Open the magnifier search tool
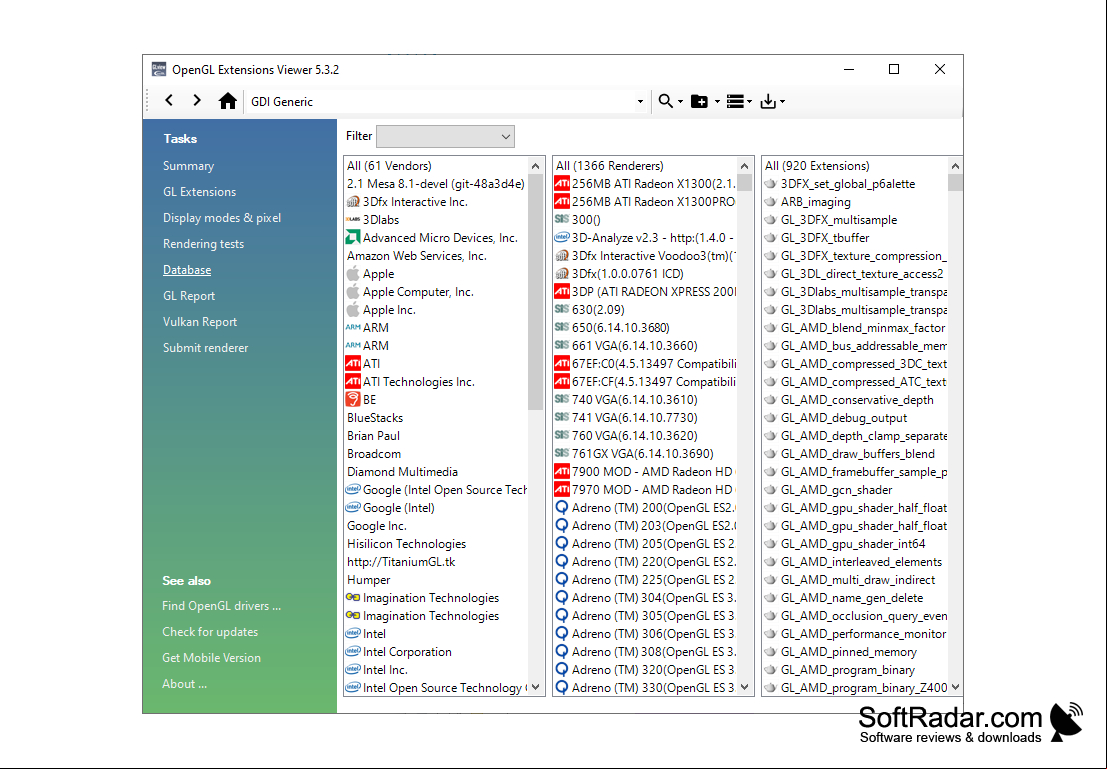 pyautogui.click(x=665, y=101)
